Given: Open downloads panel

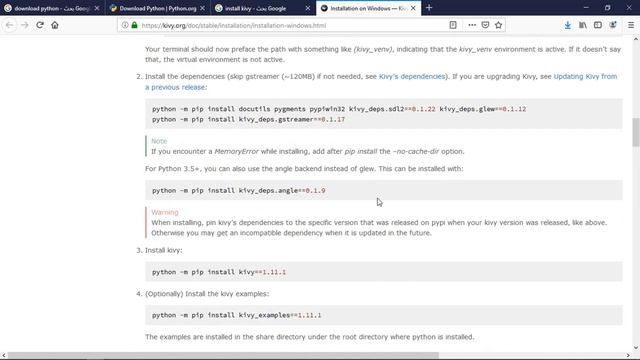Looking at the screenshot, I should 567,25.
